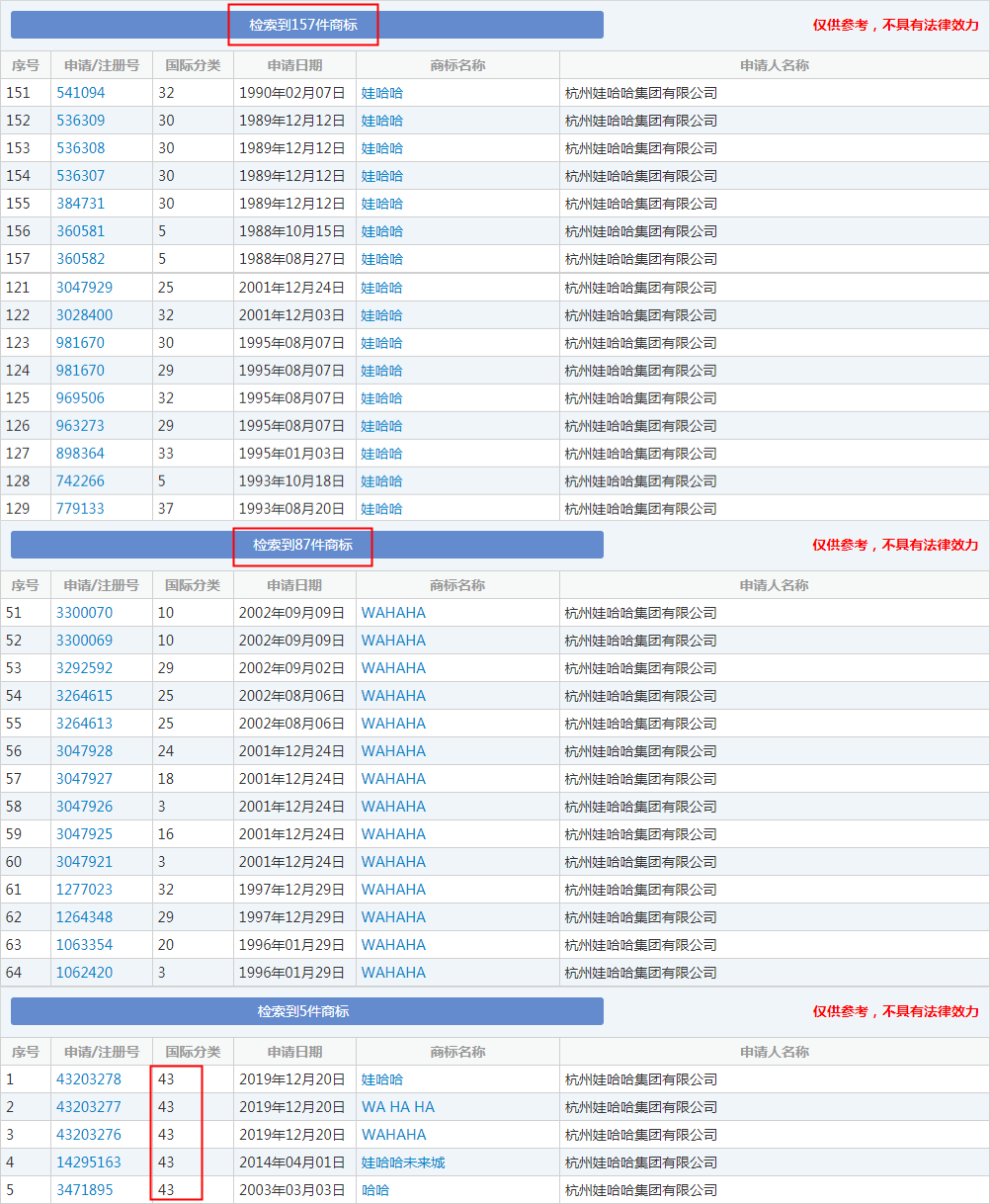Open registration number 360581
Screen dimensions: 990x1204
(80, 231)
